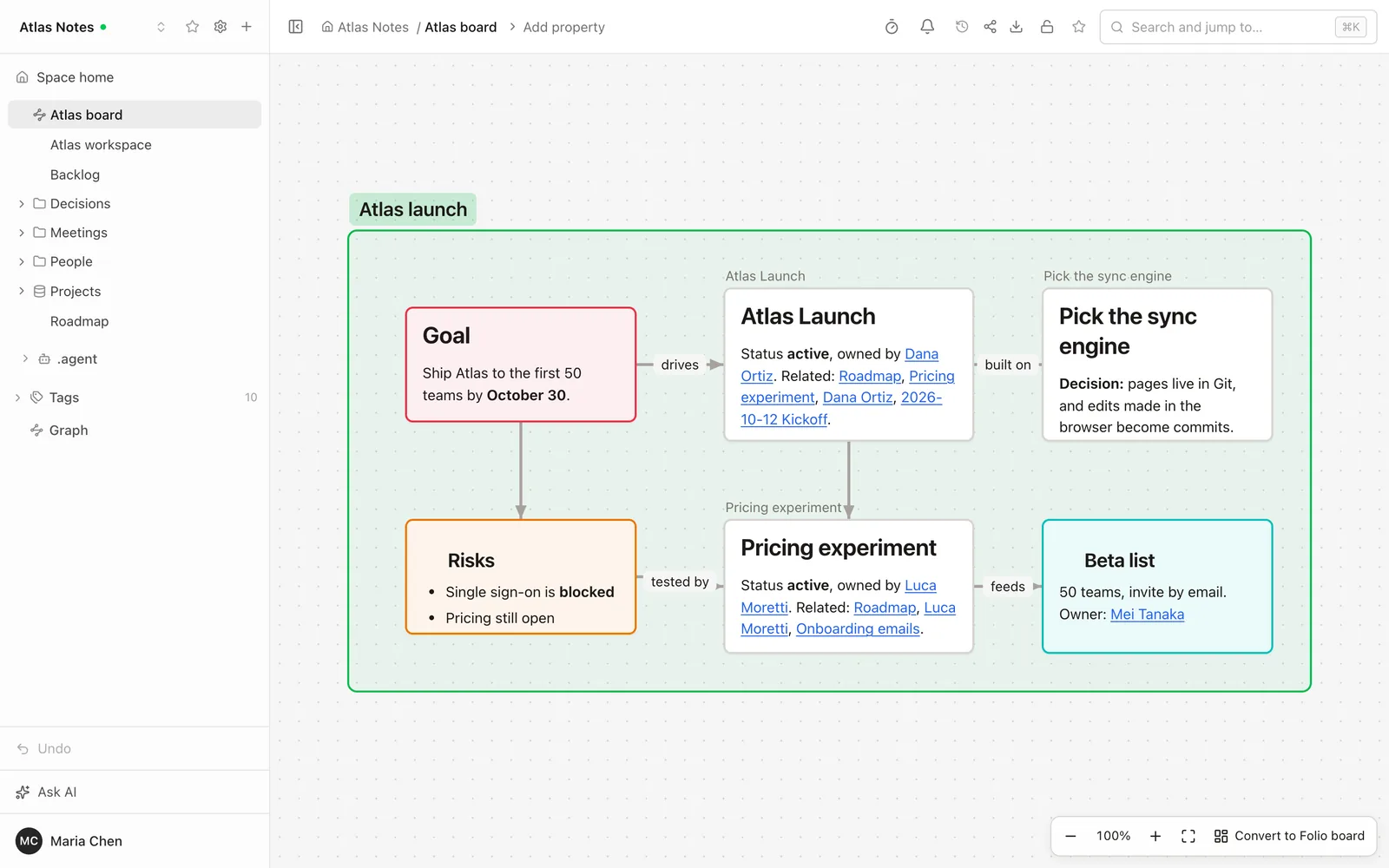Click the 100% zoom level

[x=1113, y=836]
